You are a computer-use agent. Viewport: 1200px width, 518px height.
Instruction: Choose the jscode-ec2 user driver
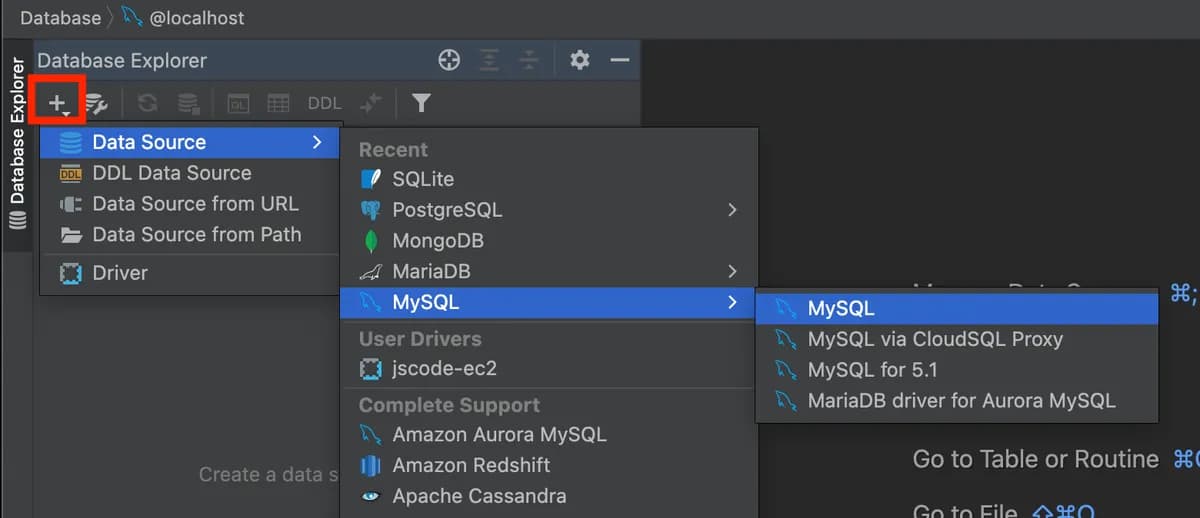[x=549, y=368]
